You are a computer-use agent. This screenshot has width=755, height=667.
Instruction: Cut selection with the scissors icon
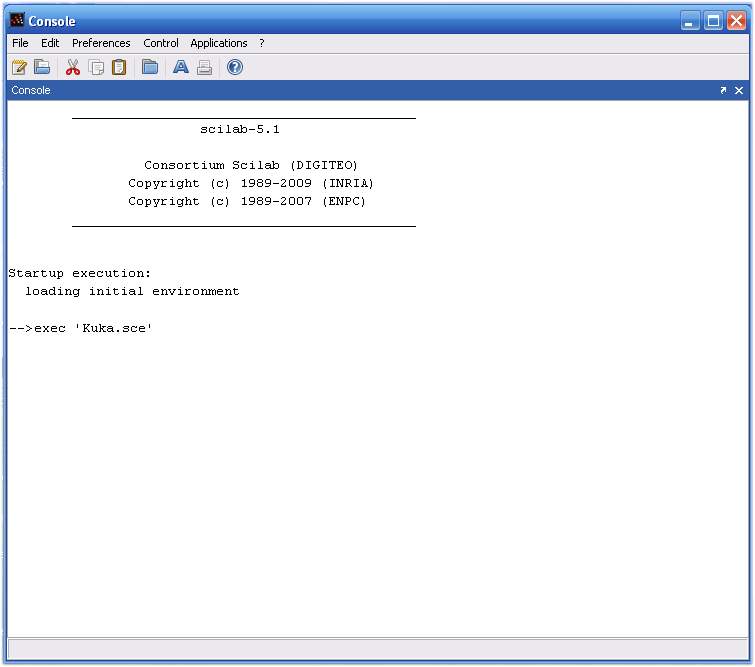[72, 68]
